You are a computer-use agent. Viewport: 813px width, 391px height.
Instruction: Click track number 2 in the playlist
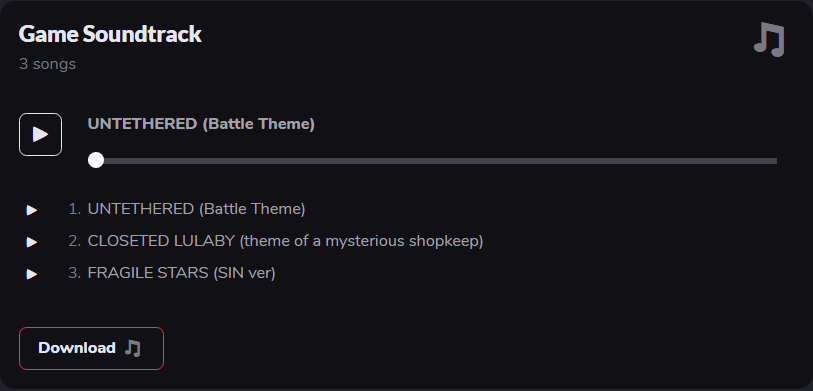[75, 241]
